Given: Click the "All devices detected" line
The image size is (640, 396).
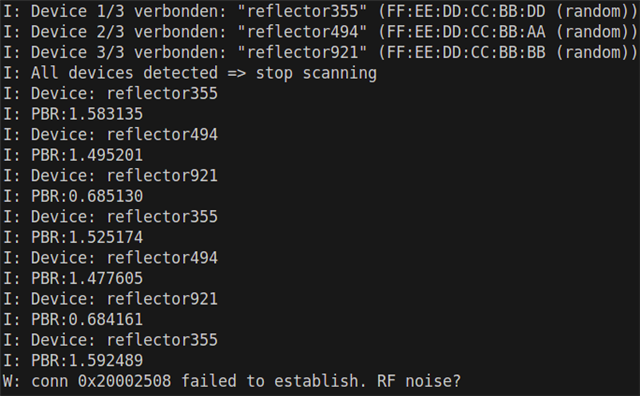Looking at the screenshot, I should click(x=190, y=73).
